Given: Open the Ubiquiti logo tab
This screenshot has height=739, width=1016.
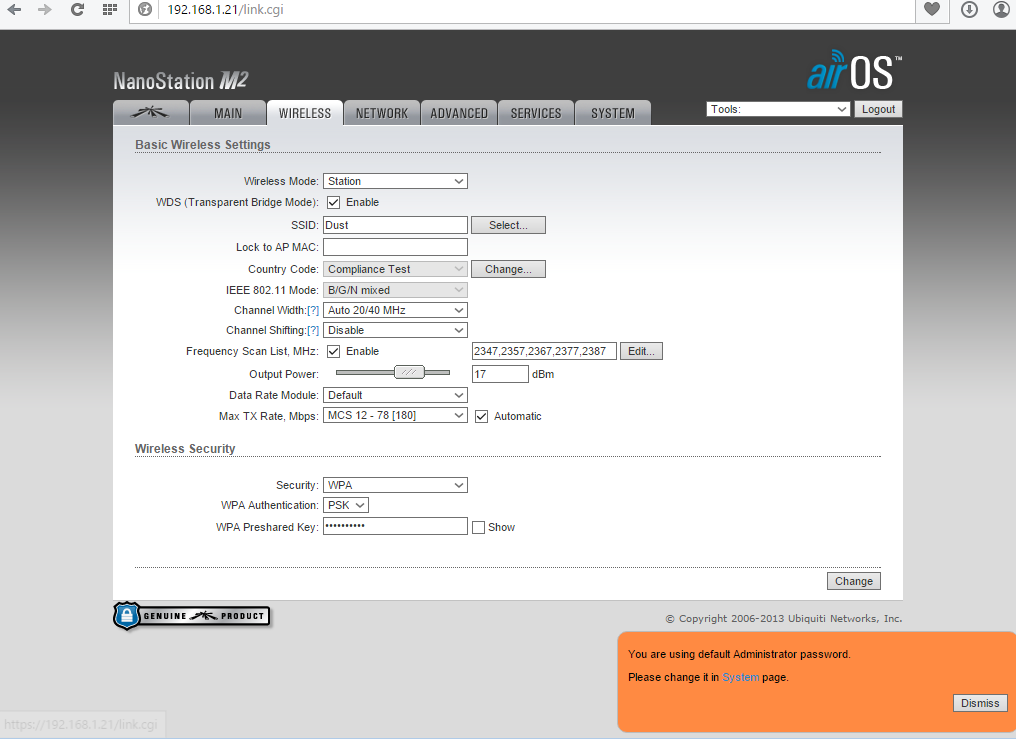Looking at the screenshot, I should coord(150,113).
